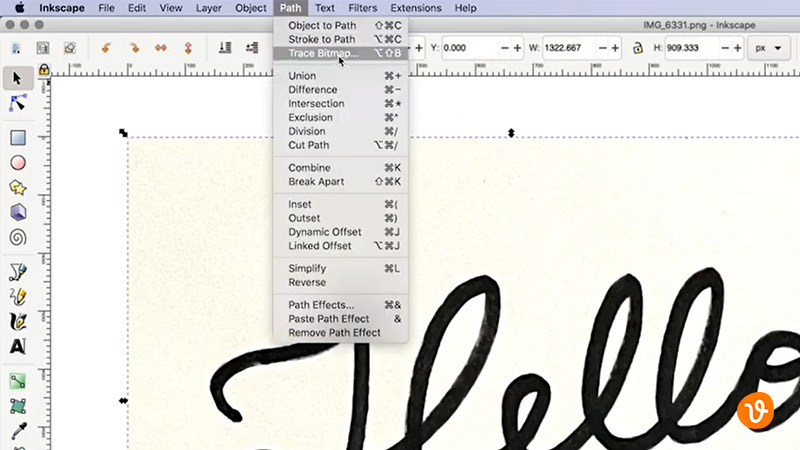Choose Paste Path Effect
Viewport: 800px width, 450px height.
[x=340, y=319]
